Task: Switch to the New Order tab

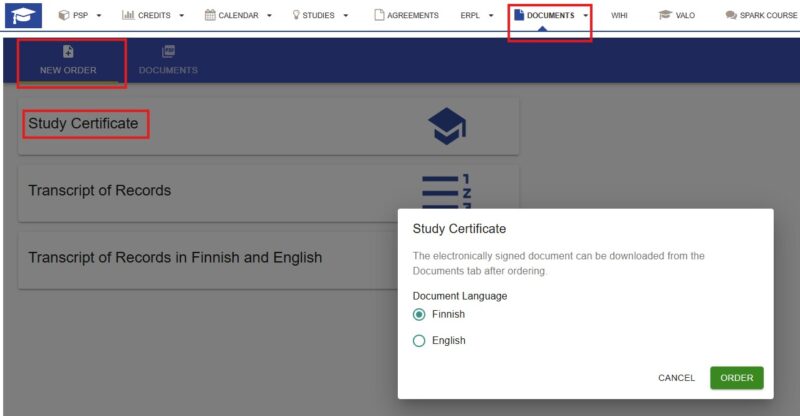Action: point(68,60)
